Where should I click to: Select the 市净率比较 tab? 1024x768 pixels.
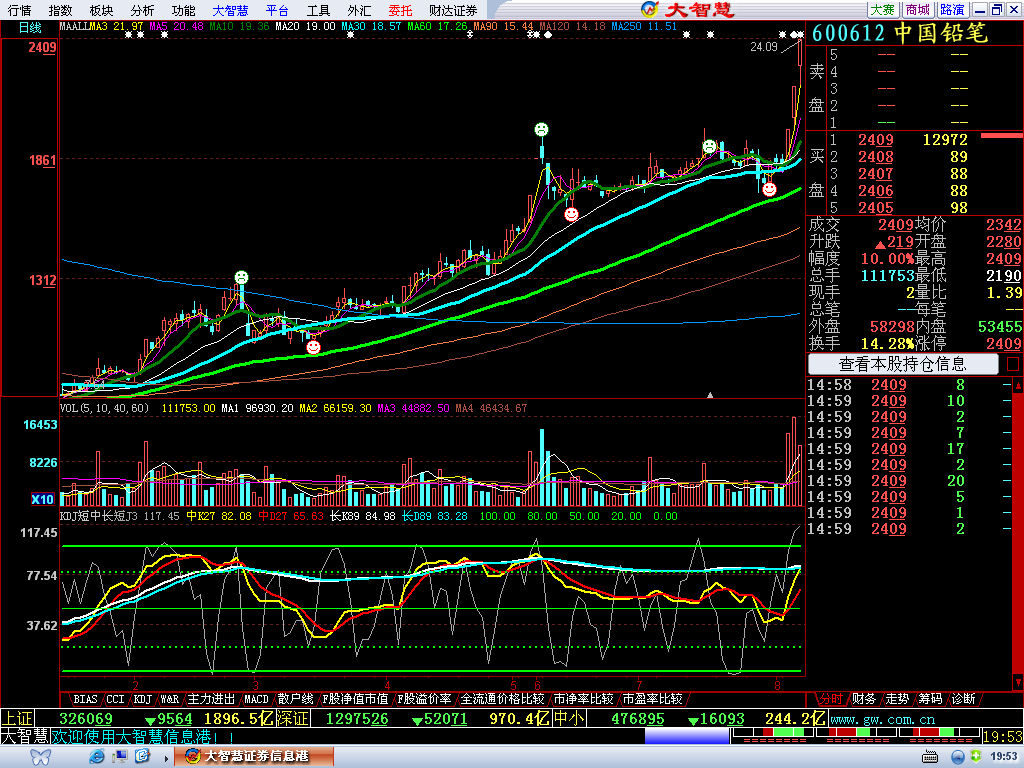(x=583, y=699)
